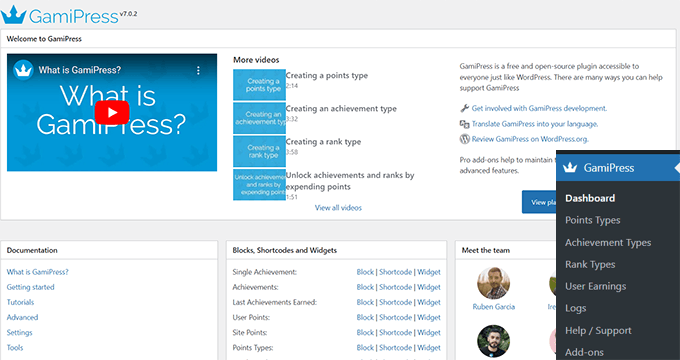680x360 pixels.
Task: Open Help / Support in the sidebar menu
Action: (598, 331)
